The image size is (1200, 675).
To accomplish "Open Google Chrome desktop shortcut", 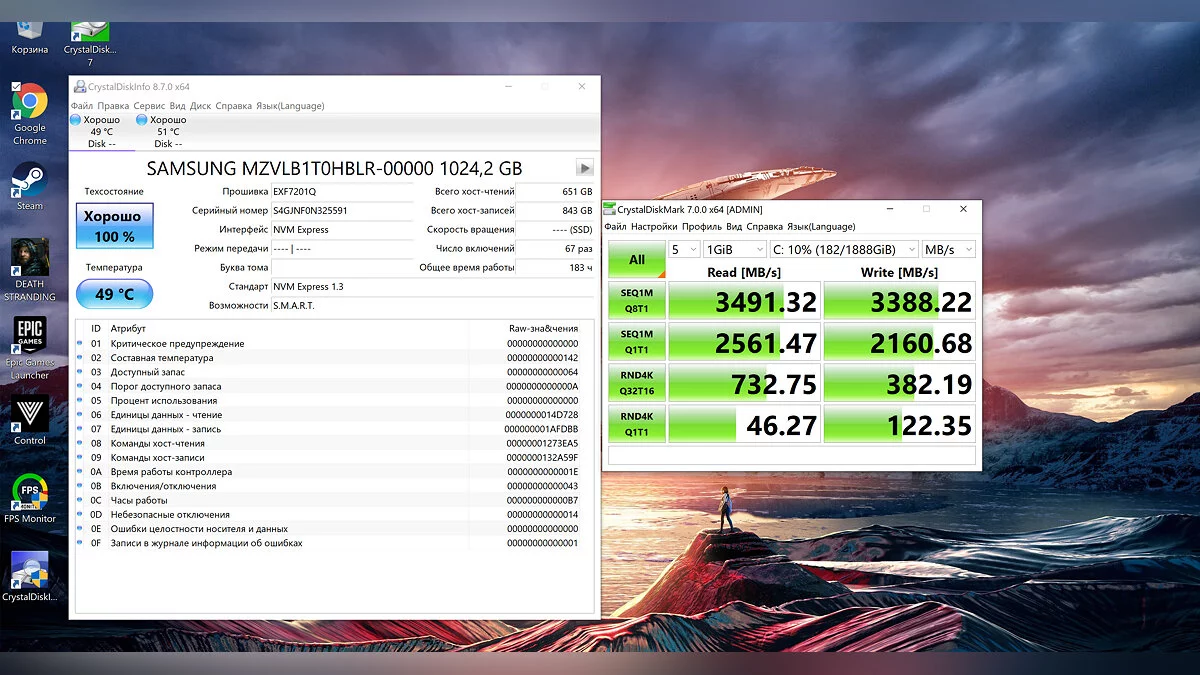I will point(29,104).
